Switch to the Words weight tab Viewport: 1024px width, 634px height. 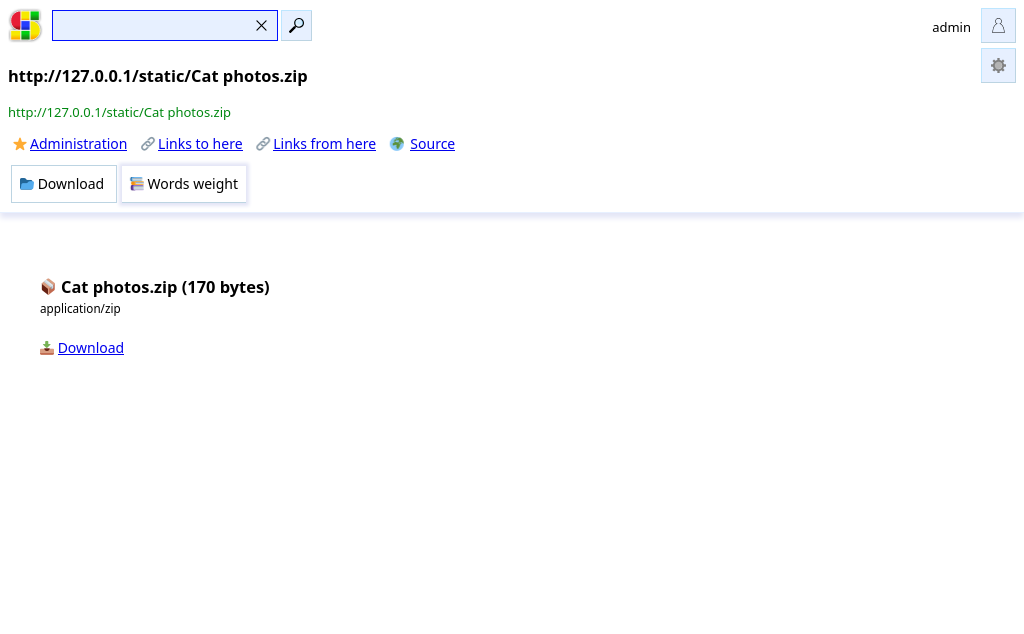click(184, 184)
